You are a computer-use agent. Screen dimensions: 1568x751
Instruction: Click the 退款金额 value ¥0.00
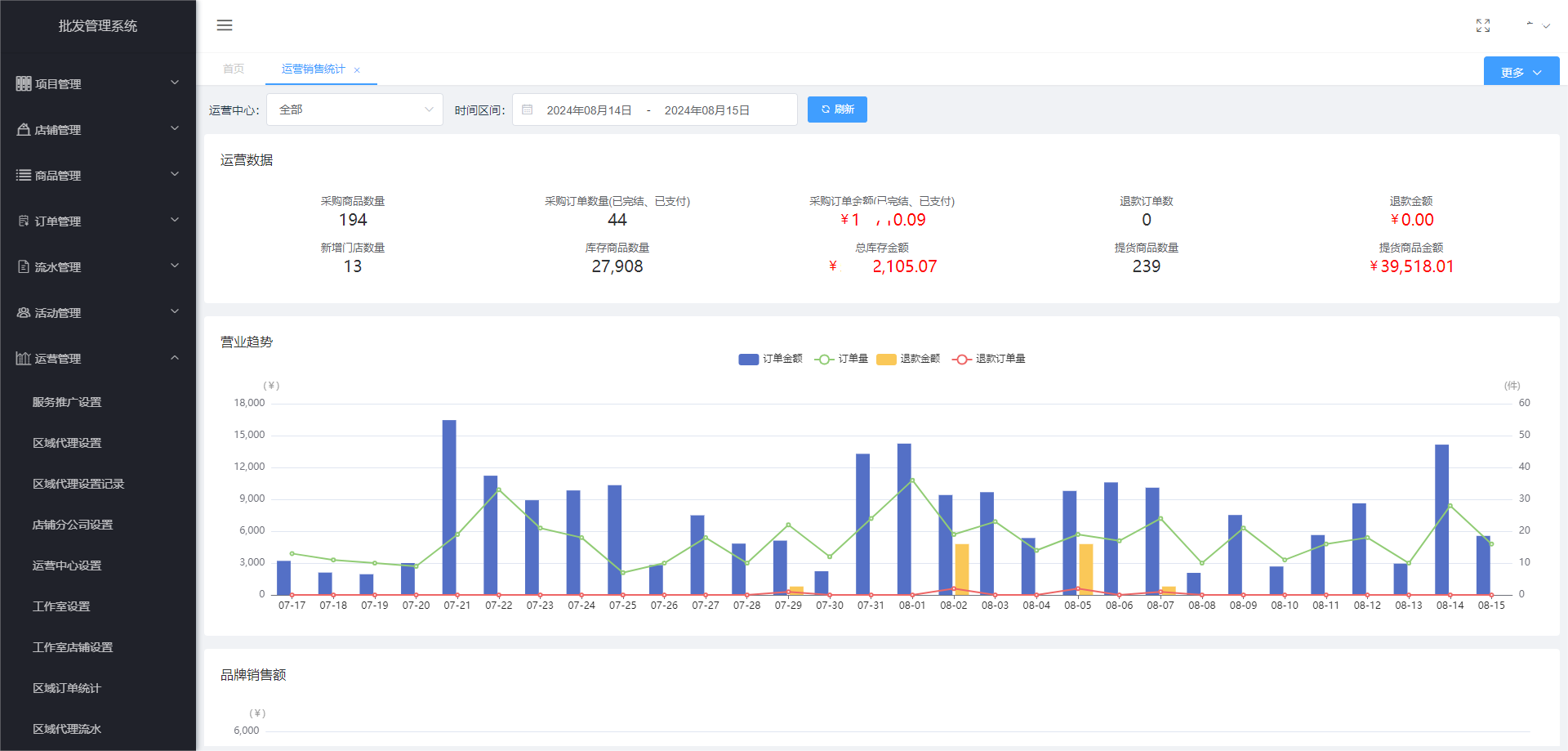(x=1411, y=220)
